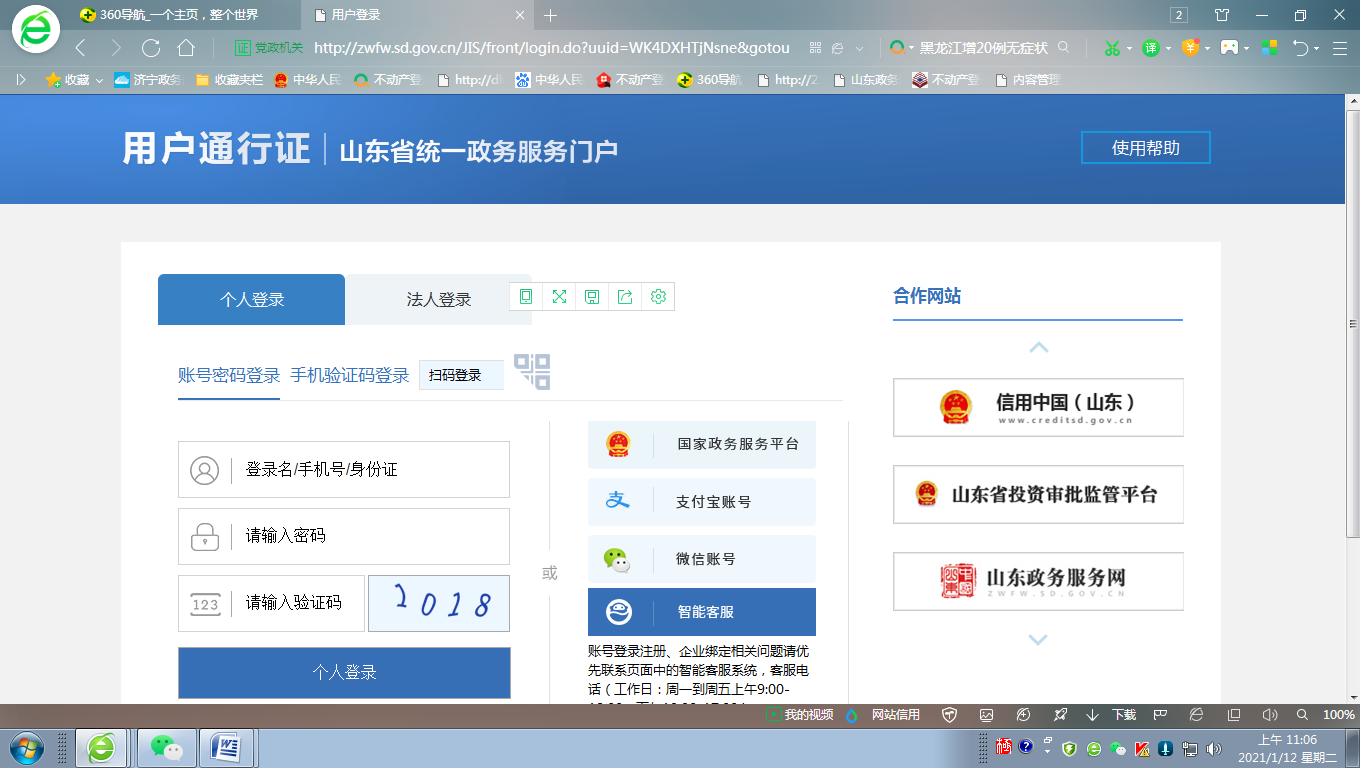Click the blue 个人登录 submit button
The width and height of the screenshot is (1360, 768).
pos(344,673)
